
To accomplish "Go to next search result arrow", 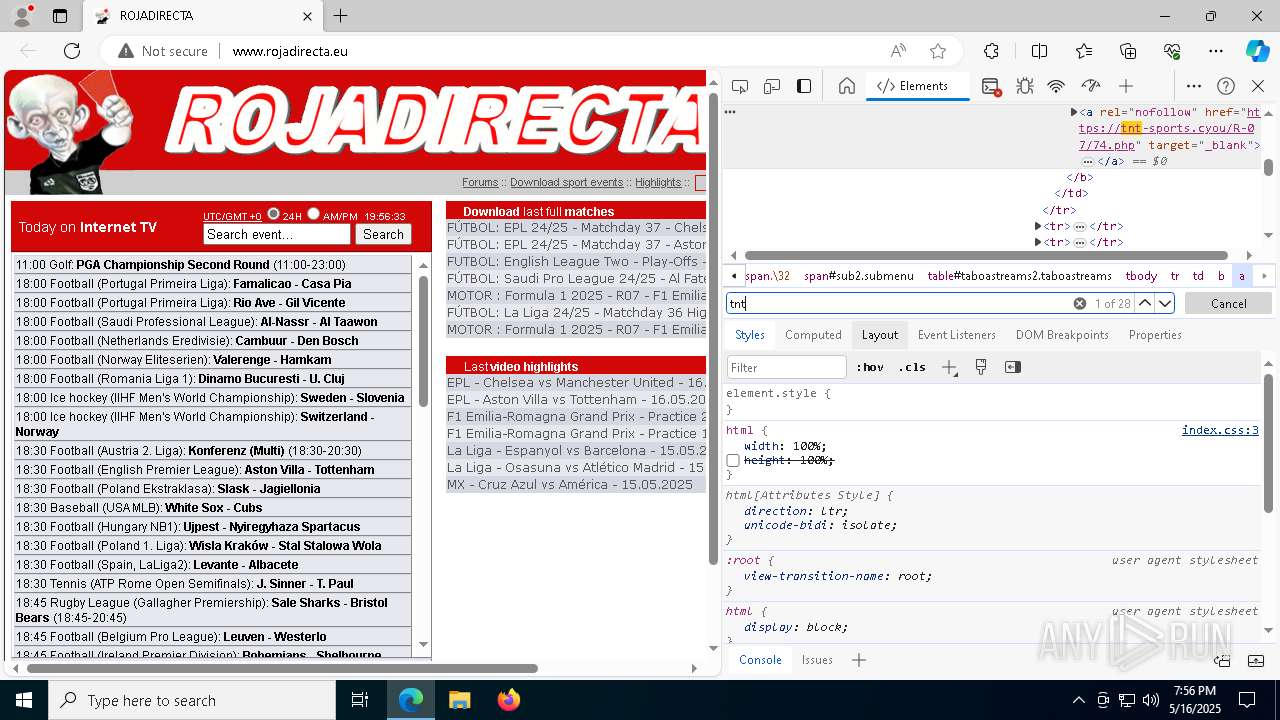I will [1165, 303].
